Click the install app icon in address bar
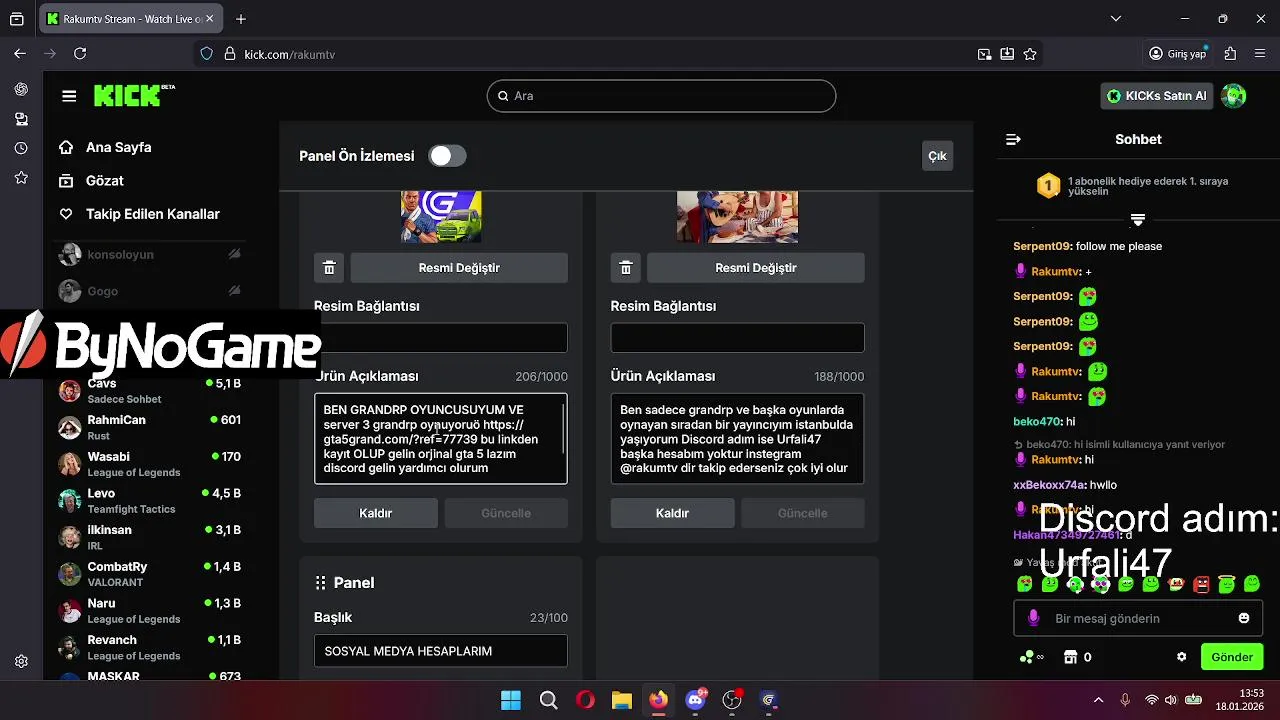The height and width of the screenshot is (720, 1280). pyautogui.click(x=1007, y=54)
